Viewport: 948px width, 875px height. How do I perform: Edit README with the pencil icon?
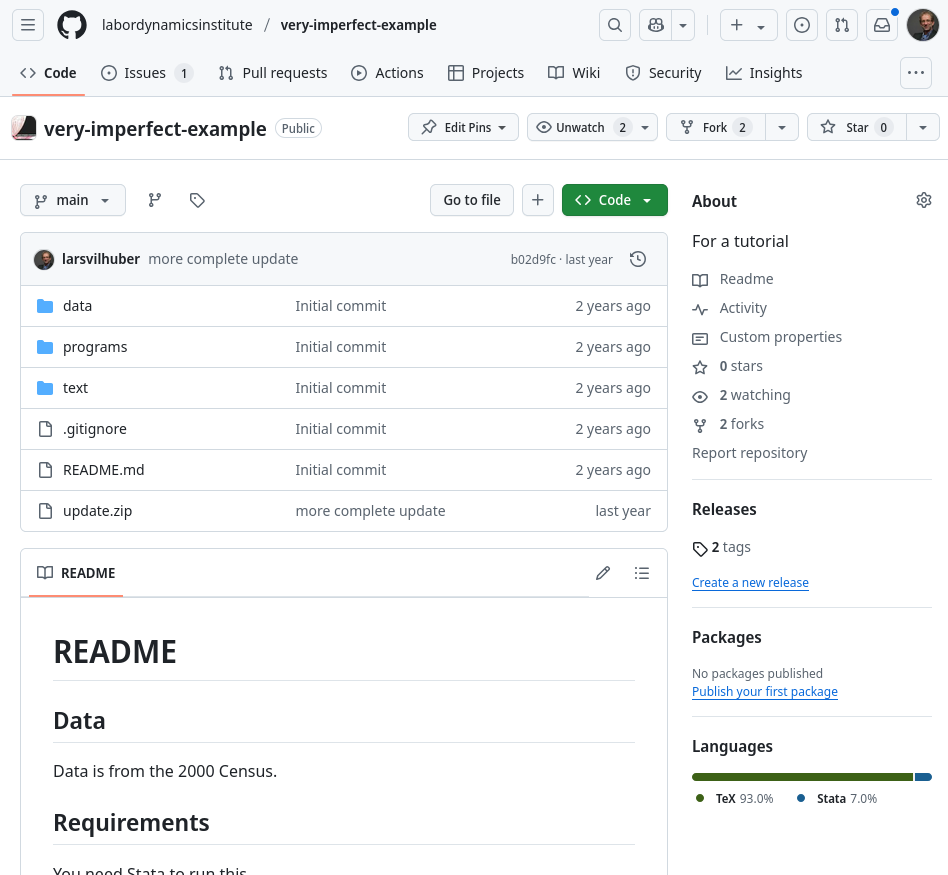[x=603, y=573]
